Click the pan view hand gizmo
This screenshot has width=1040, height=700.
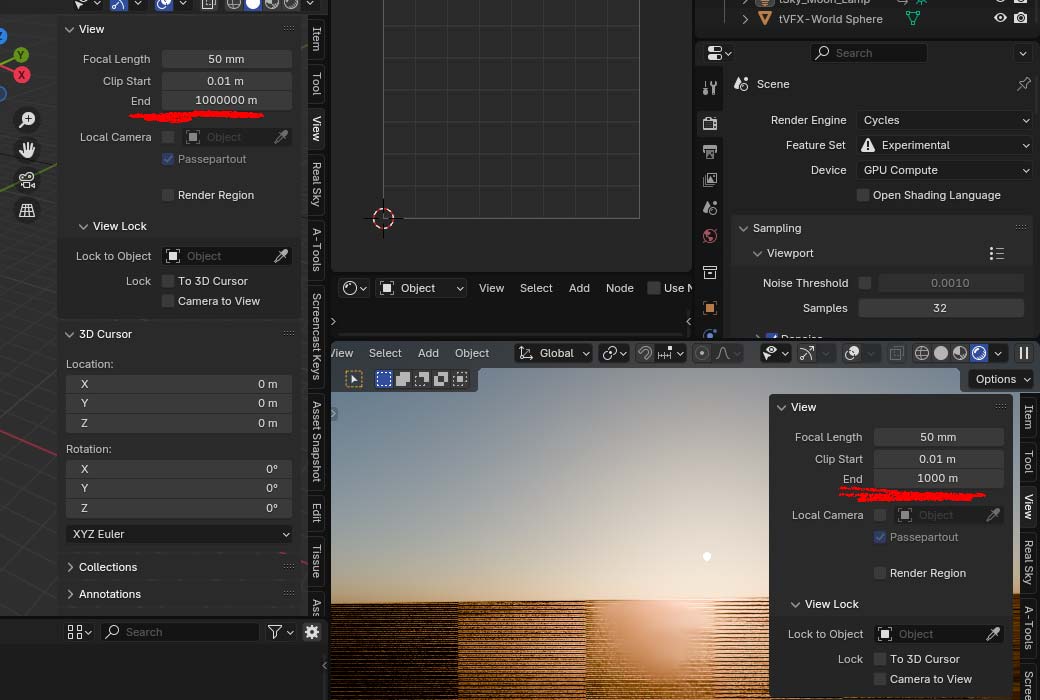coord(27,150)
